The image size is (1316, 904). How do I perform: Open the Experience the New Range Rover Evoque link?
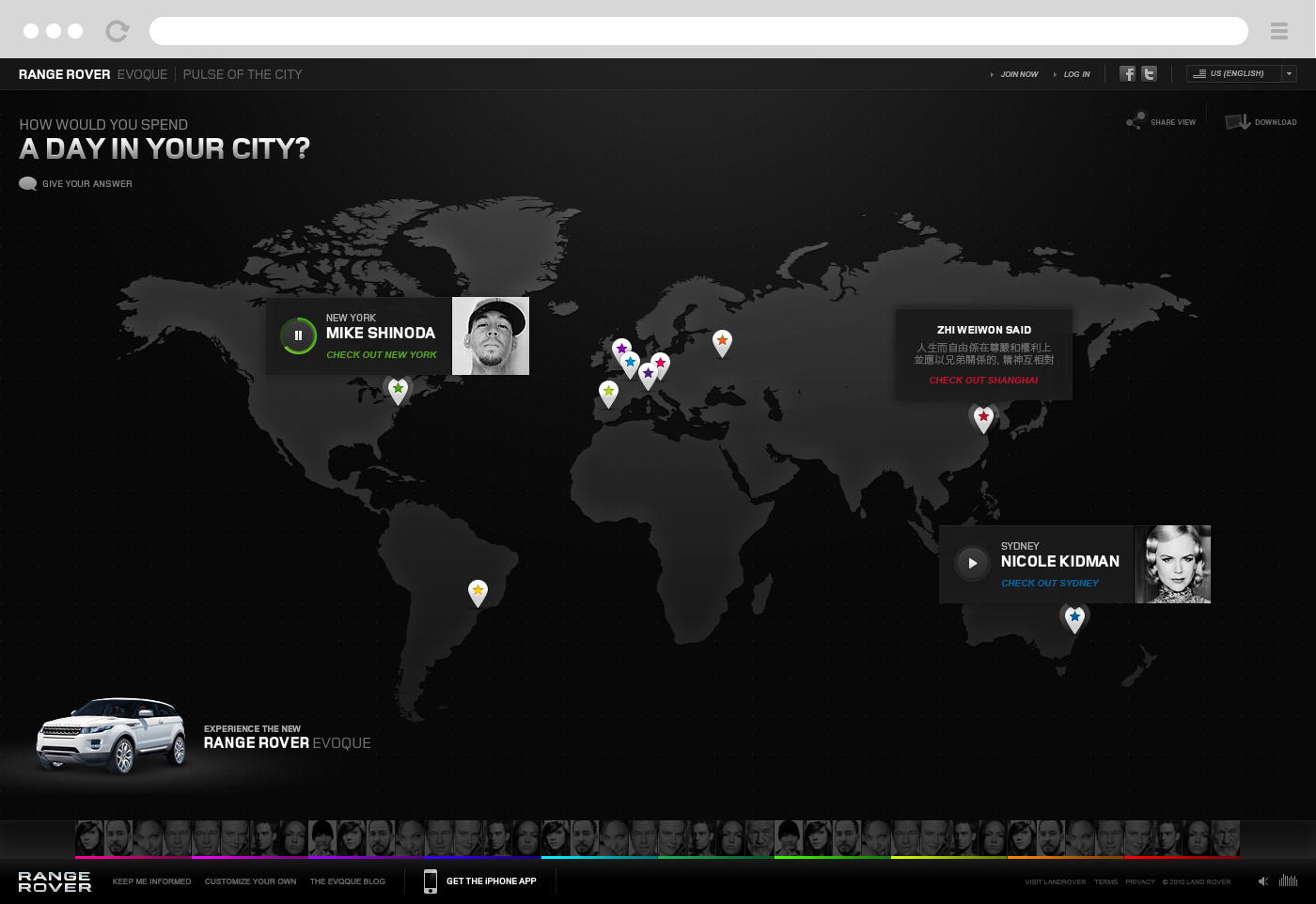point(287,738)
